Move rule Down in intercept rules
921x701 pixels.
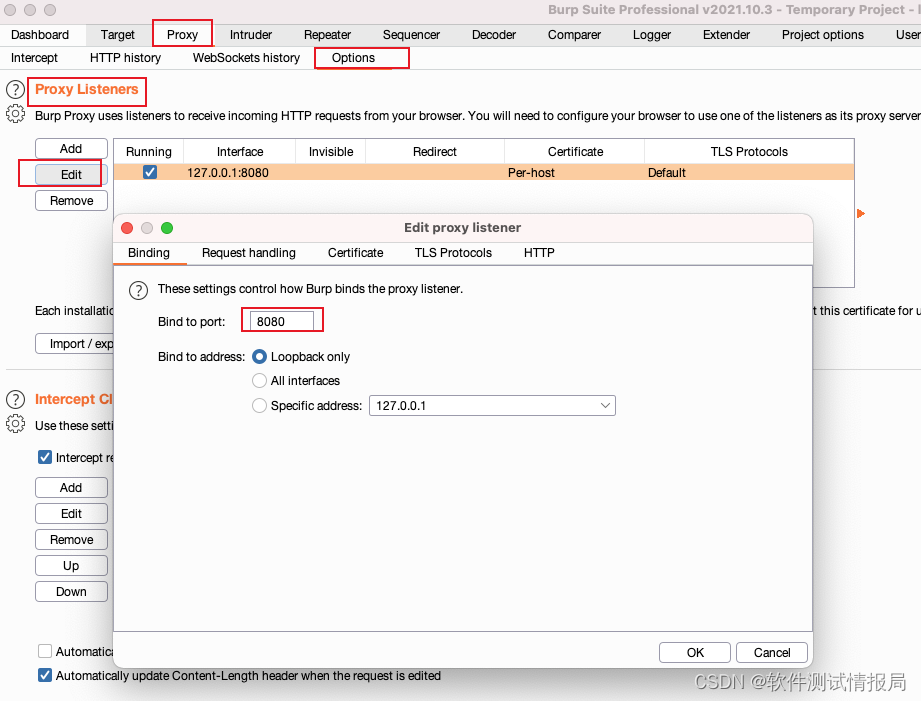[x=71, y=592]
